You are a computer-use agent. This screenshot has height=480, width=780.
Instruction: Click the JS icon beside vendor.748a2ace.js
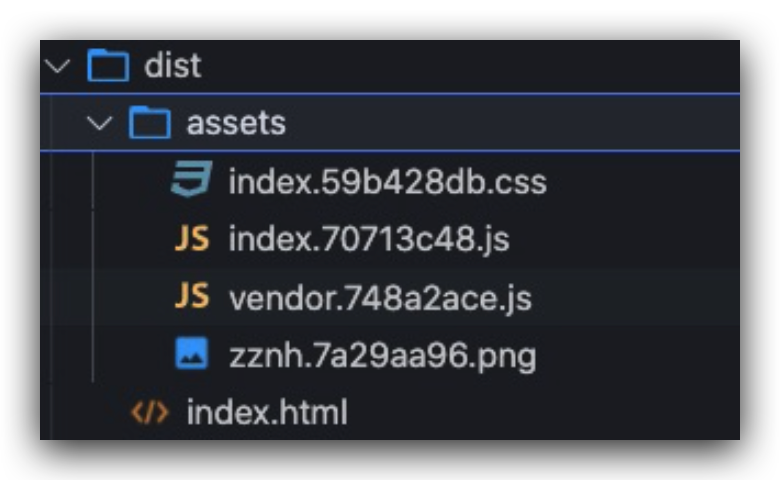[191, 297]
